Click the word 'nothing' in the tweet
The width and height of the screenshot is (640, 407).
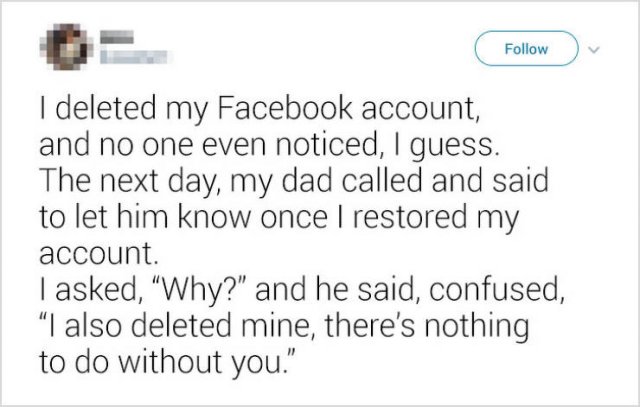477,327
